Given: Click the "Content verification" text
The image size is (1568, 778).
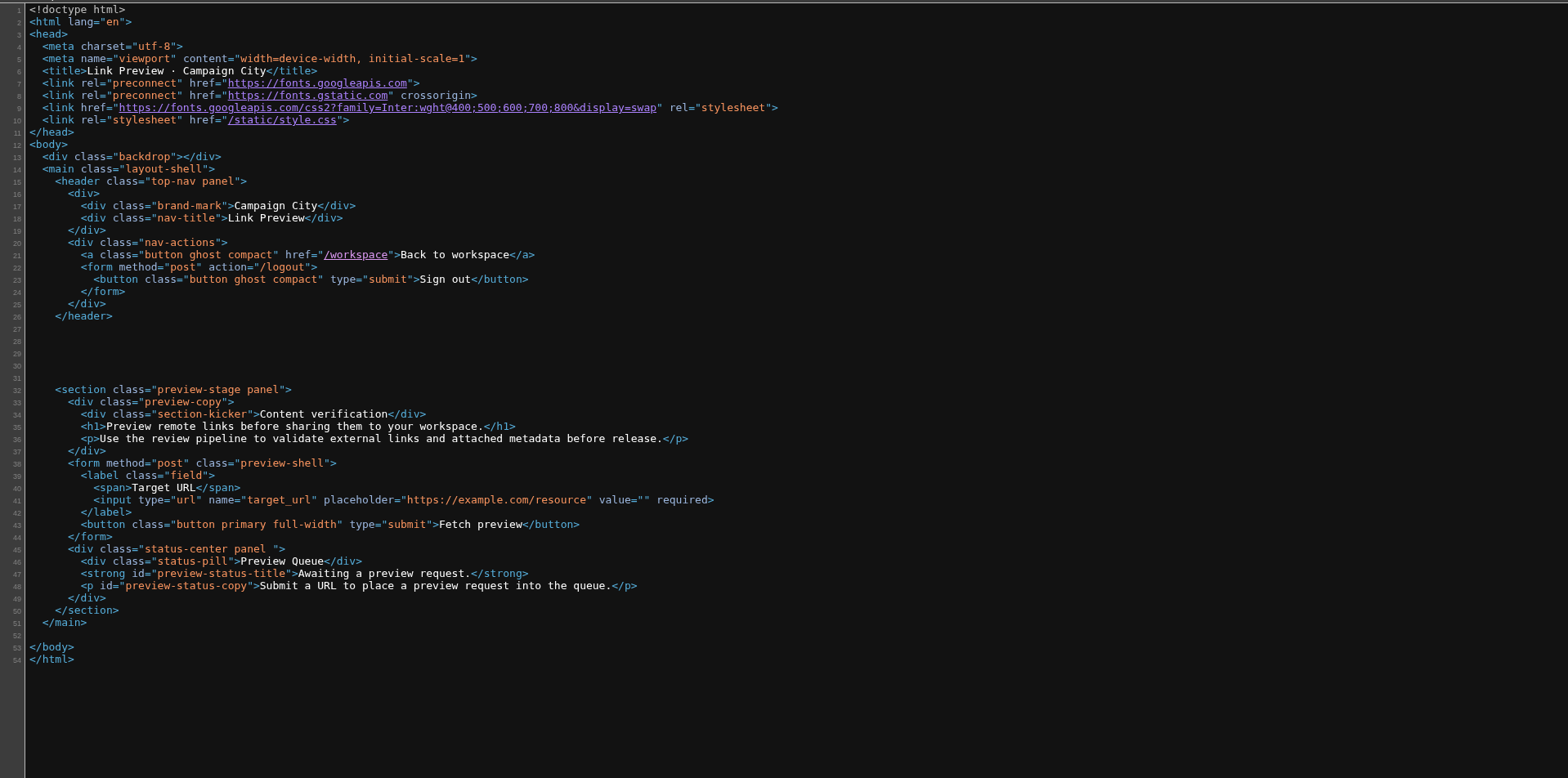Looking at the screenshot, I should click(x=323, y=414).
